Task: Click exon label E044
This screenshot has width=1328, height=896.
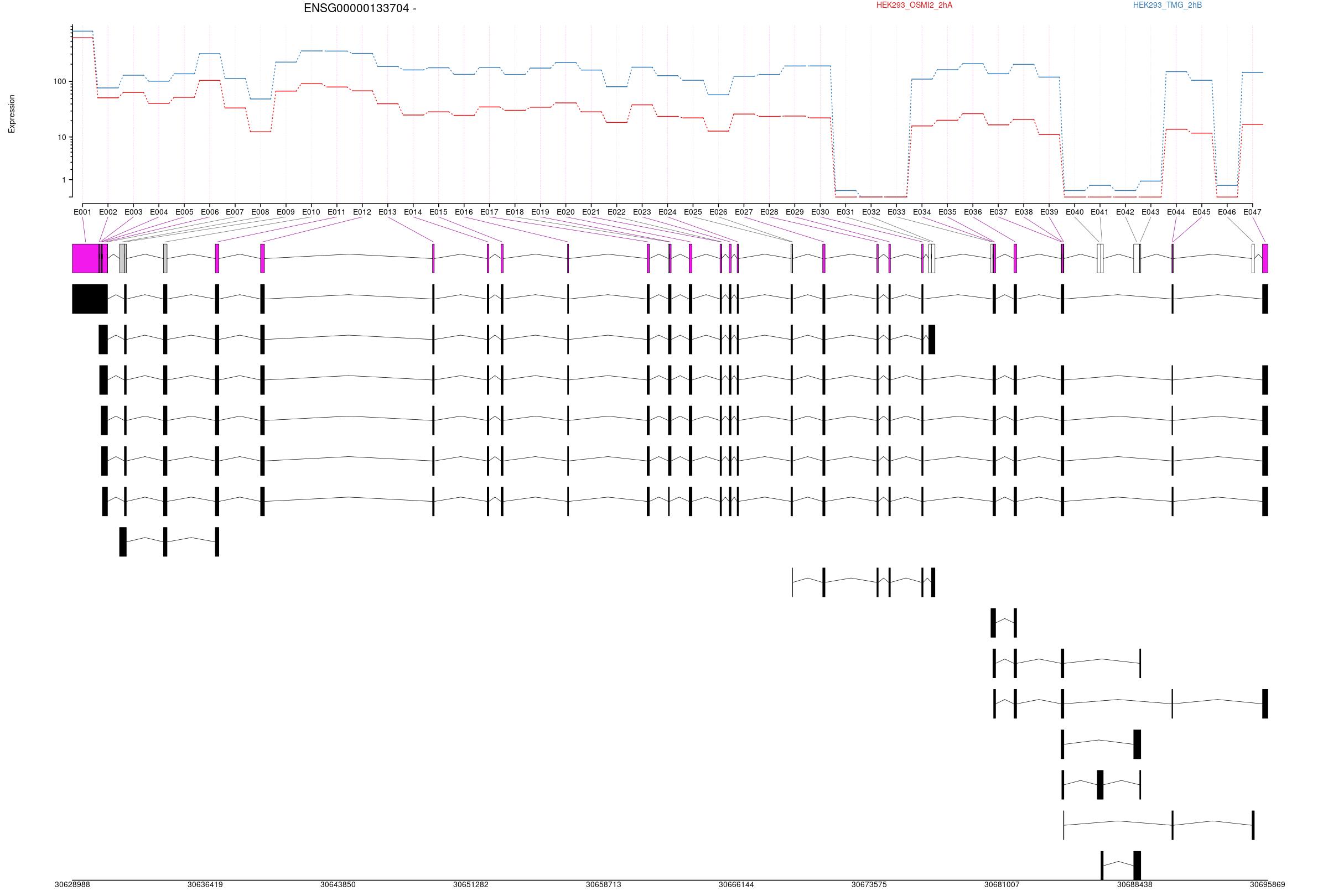Action: pos(1176,212)
